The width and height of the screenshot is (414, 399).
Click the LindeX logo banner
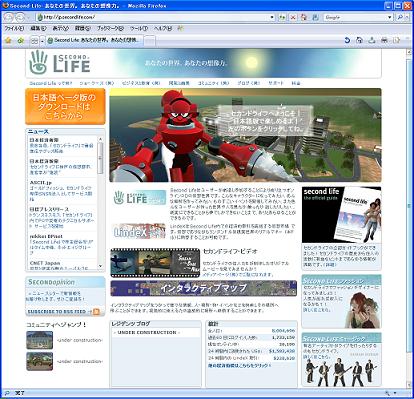pyautogui.click(x=139, y=232)
